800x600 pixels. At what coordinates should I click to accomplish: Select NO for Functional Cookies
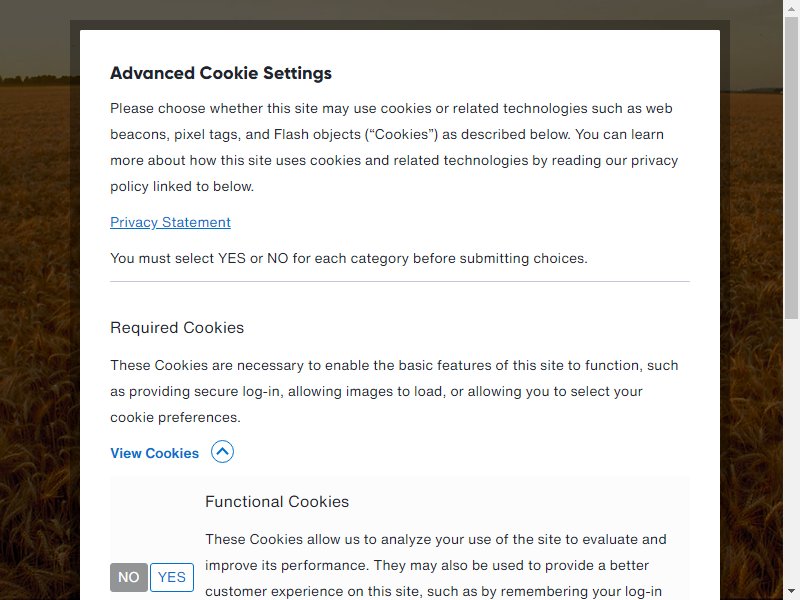(129, 577)
